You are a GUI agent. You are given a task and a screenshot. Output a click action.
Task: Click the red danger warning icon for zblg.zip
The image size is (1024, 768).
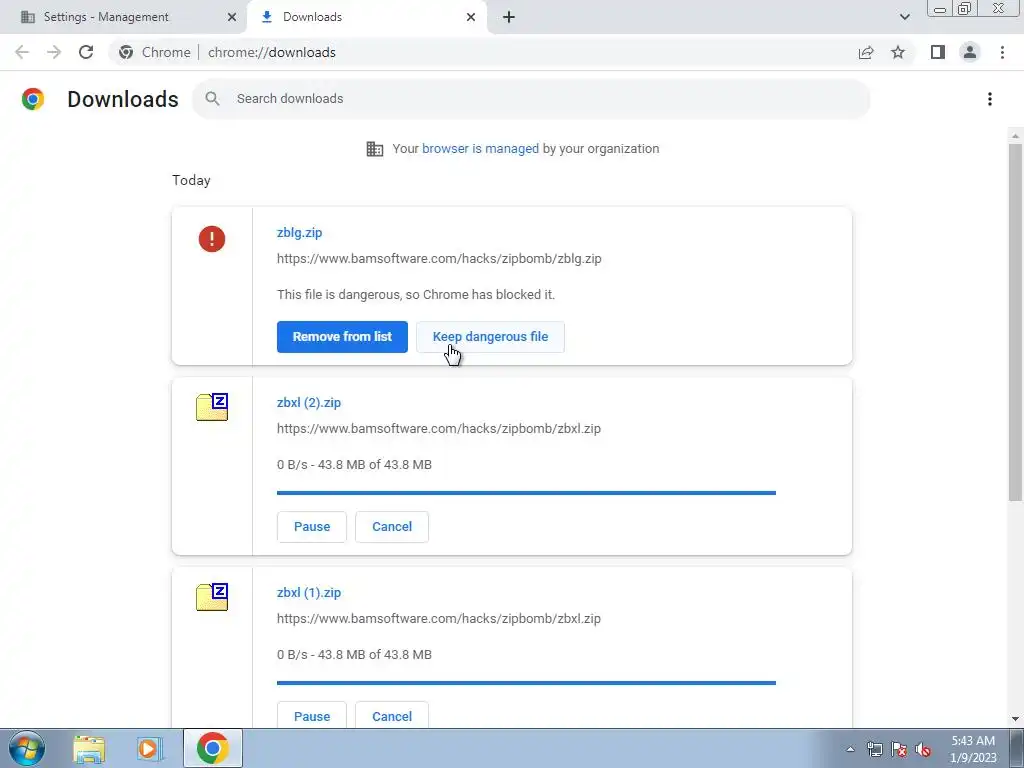coord(212,239)
